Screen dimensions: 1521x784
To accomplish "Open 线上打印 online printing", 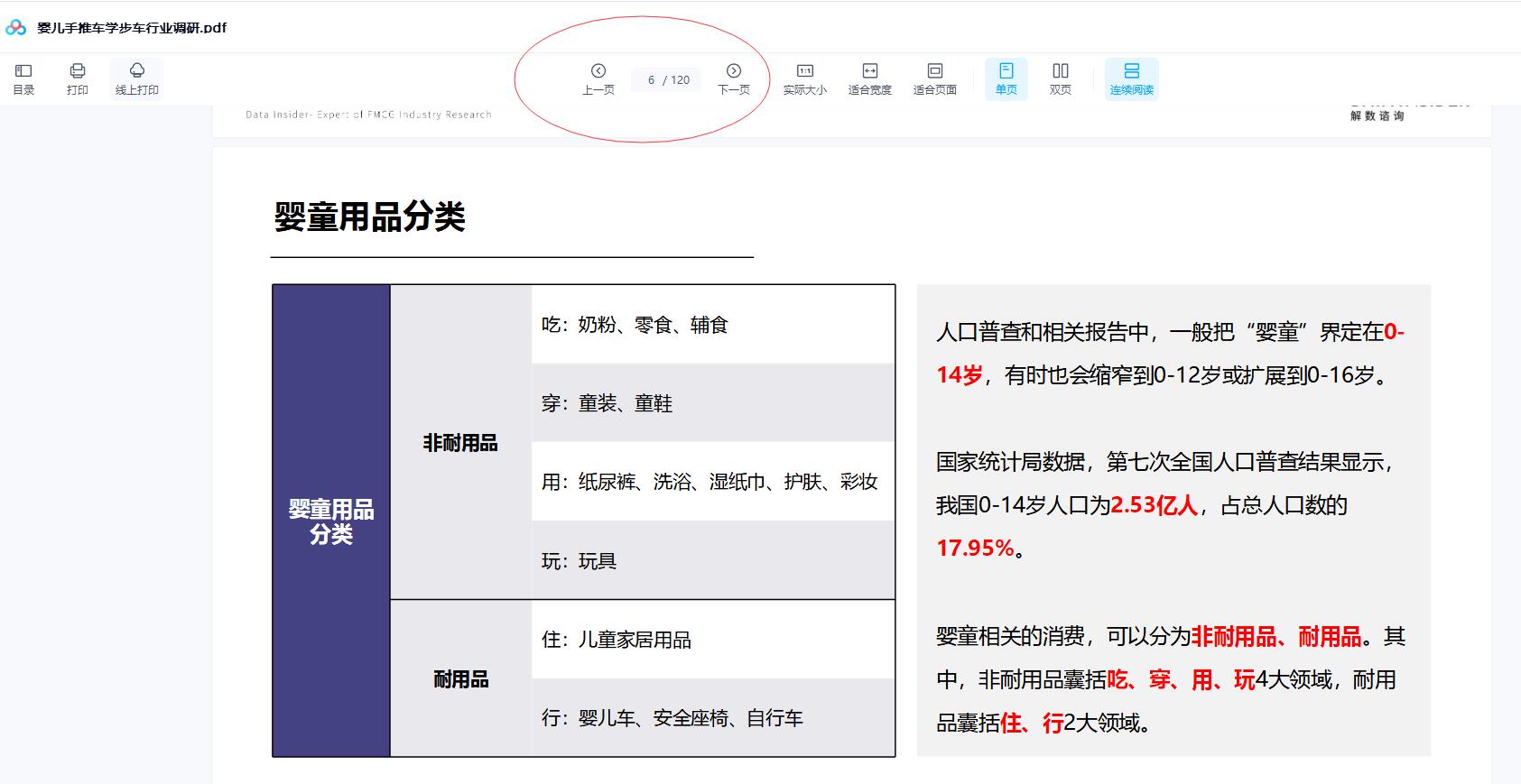I will point(137,78).
